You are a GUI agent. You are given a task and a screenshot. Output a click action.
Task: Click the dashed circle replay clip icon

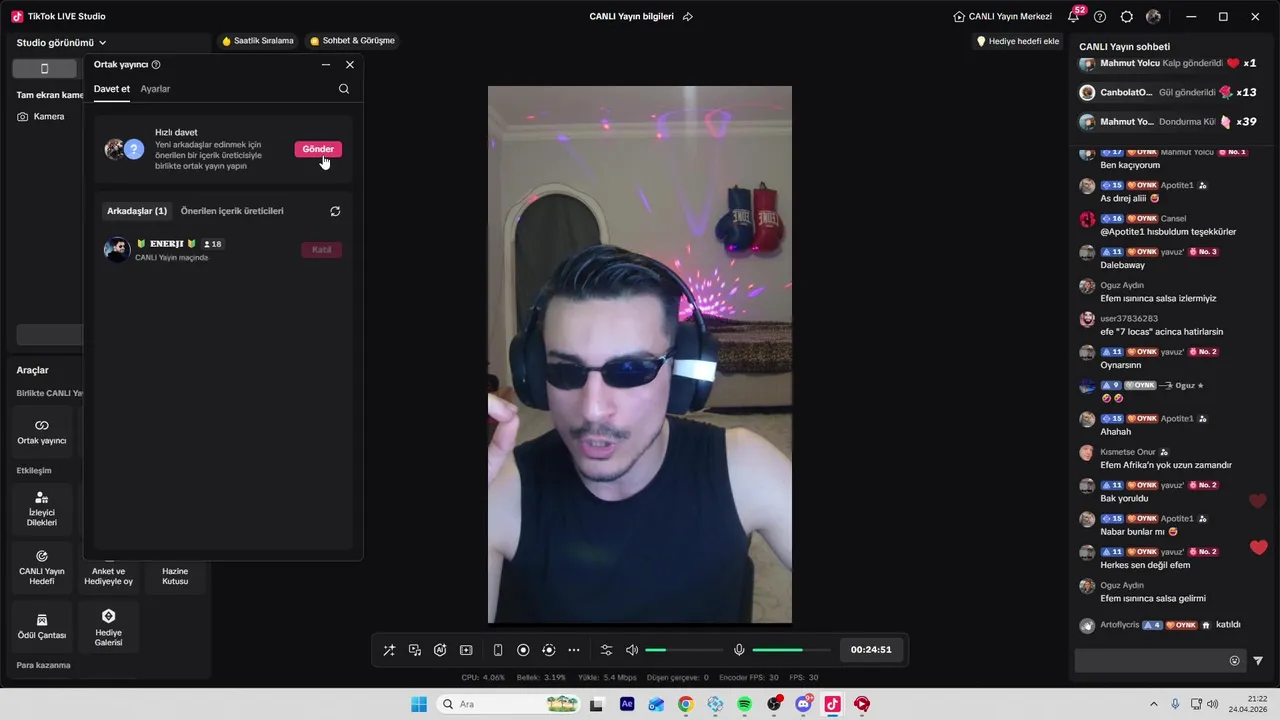tap(548, 650)
